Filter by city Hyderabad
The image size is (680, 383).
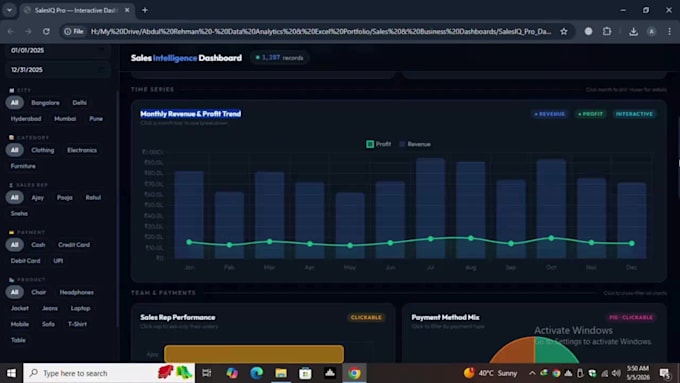click(26, 119)
